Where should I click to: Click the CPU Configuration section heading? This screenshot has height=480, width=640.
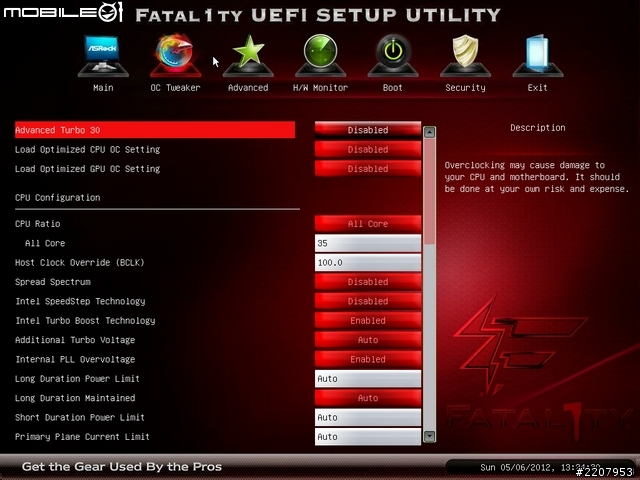click(x=58, y=198)
